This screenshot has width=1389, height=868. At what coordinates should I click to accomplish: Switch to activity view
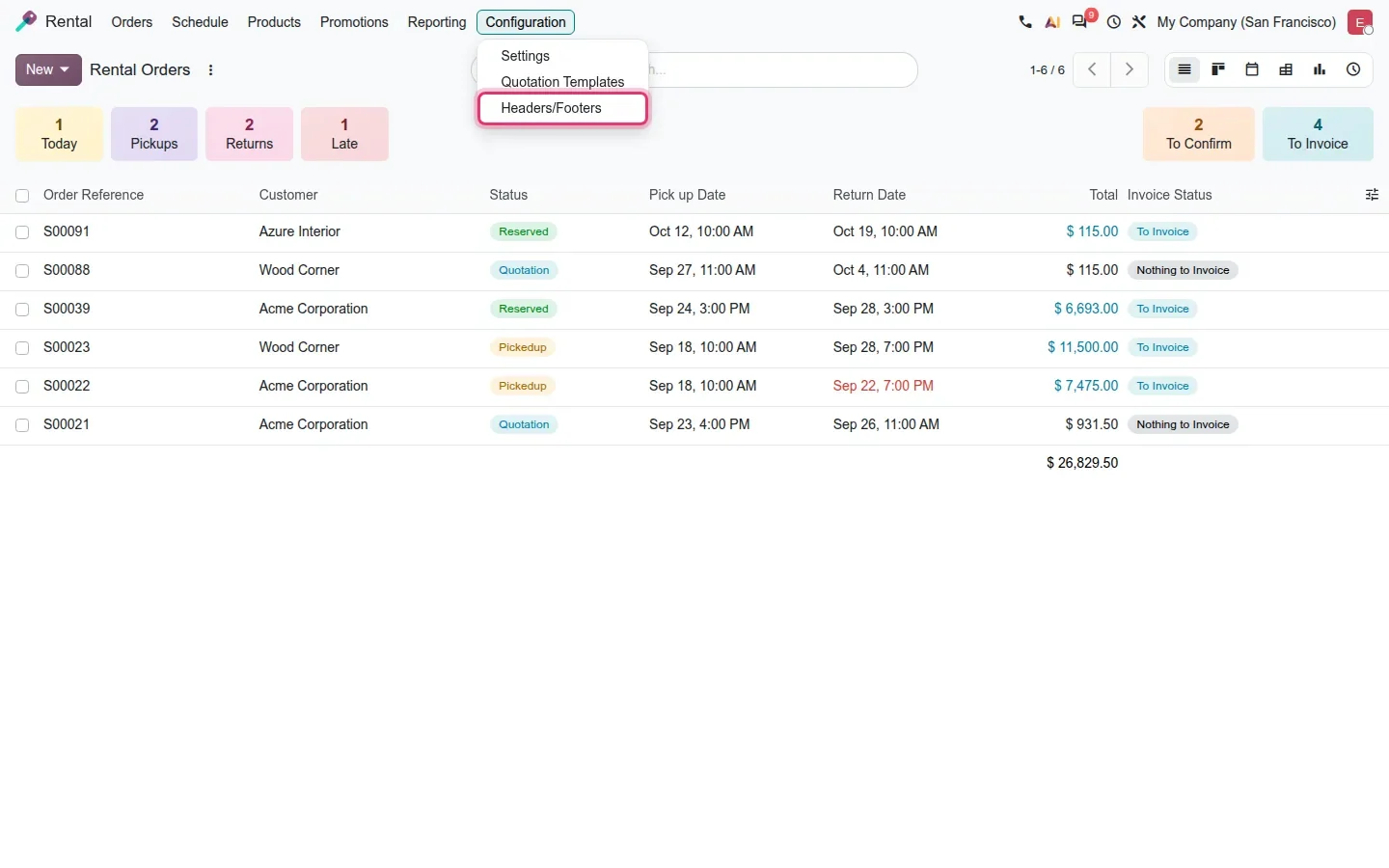[1353, 69]
